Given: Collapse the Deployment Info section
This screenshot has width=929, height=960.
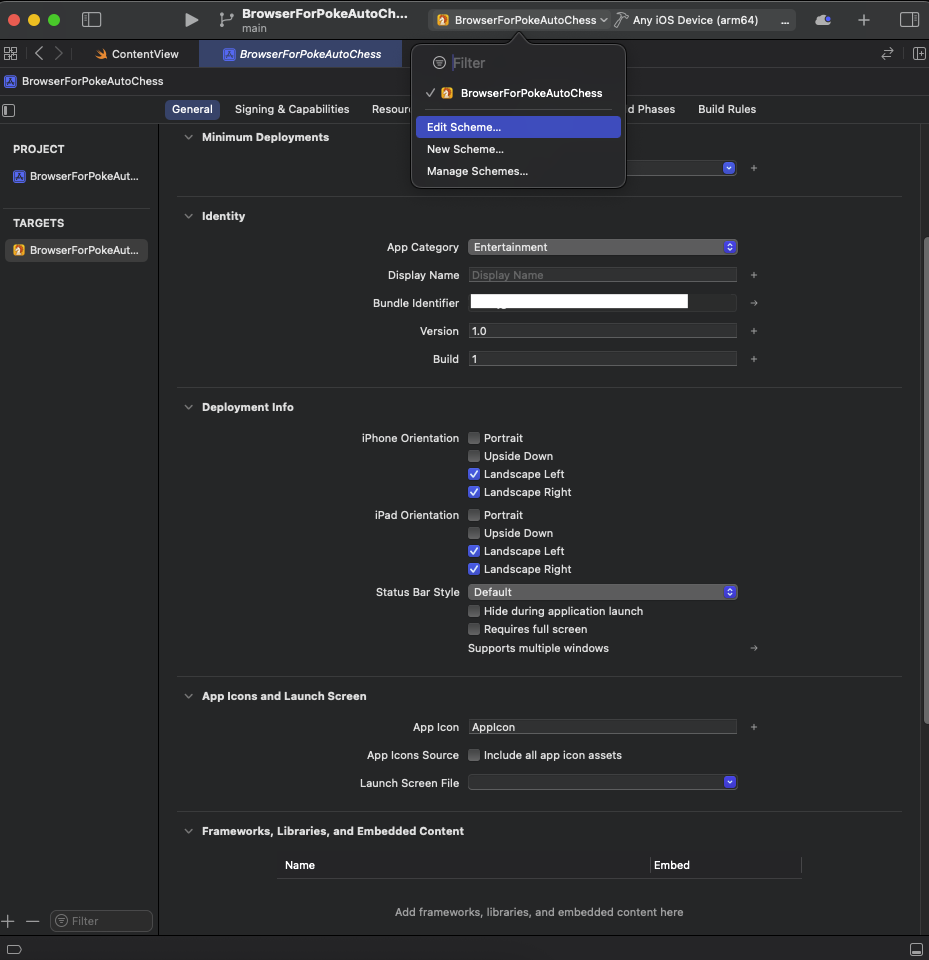Looking at the screenshot, I should tap(189, 407).
